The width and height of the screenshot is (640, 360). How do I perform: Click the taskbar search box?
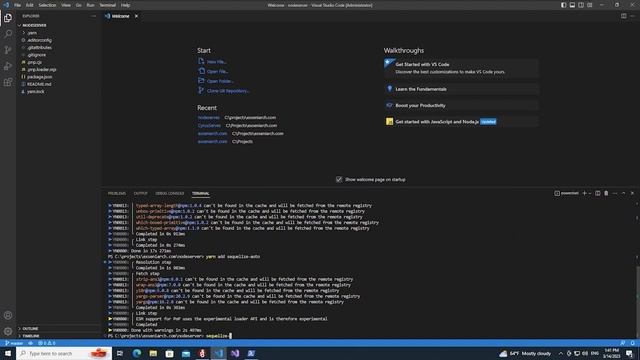pos(64,353)
